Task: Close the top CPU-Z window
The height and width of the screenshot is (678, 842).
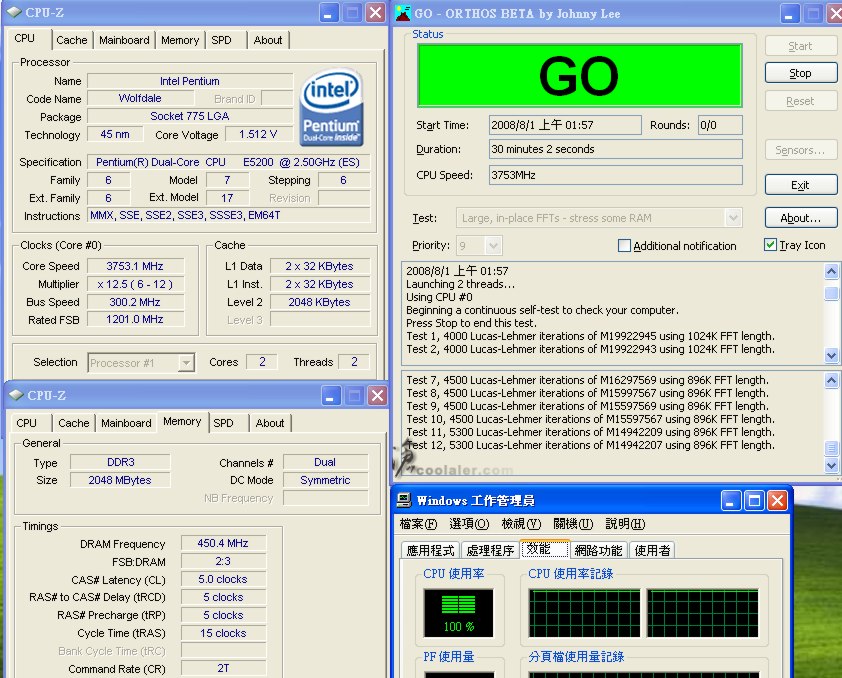Action: pos(375,12)
